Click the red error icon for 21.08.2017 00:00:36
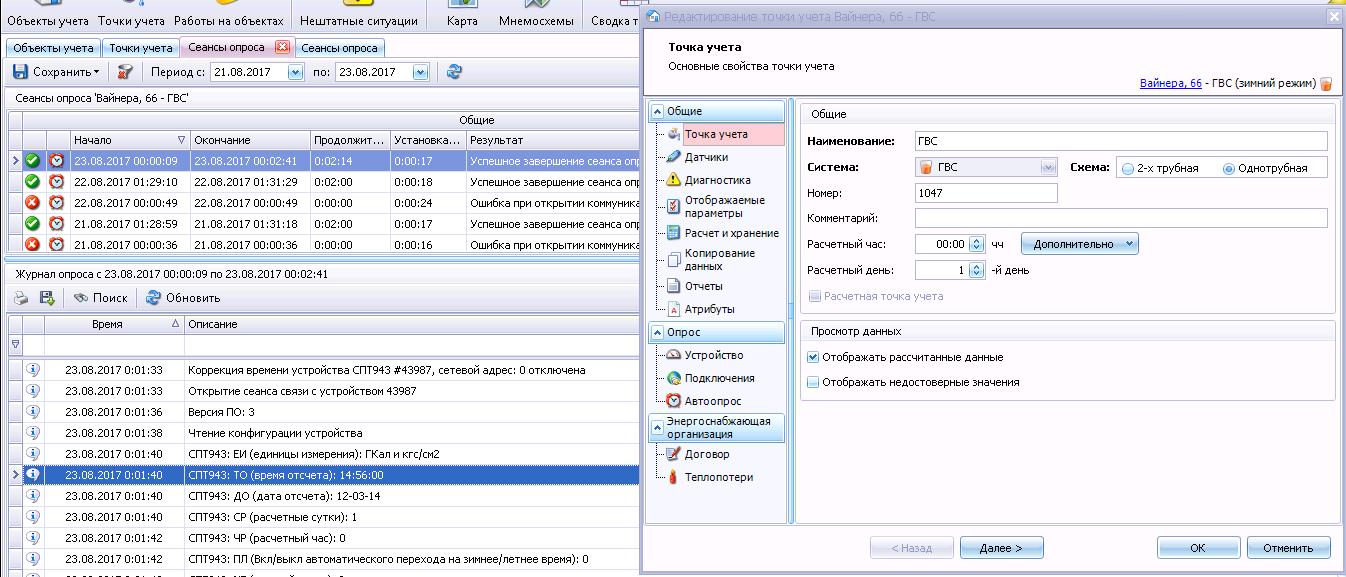This screenshot has width=1346, height=577. point(33,244)
